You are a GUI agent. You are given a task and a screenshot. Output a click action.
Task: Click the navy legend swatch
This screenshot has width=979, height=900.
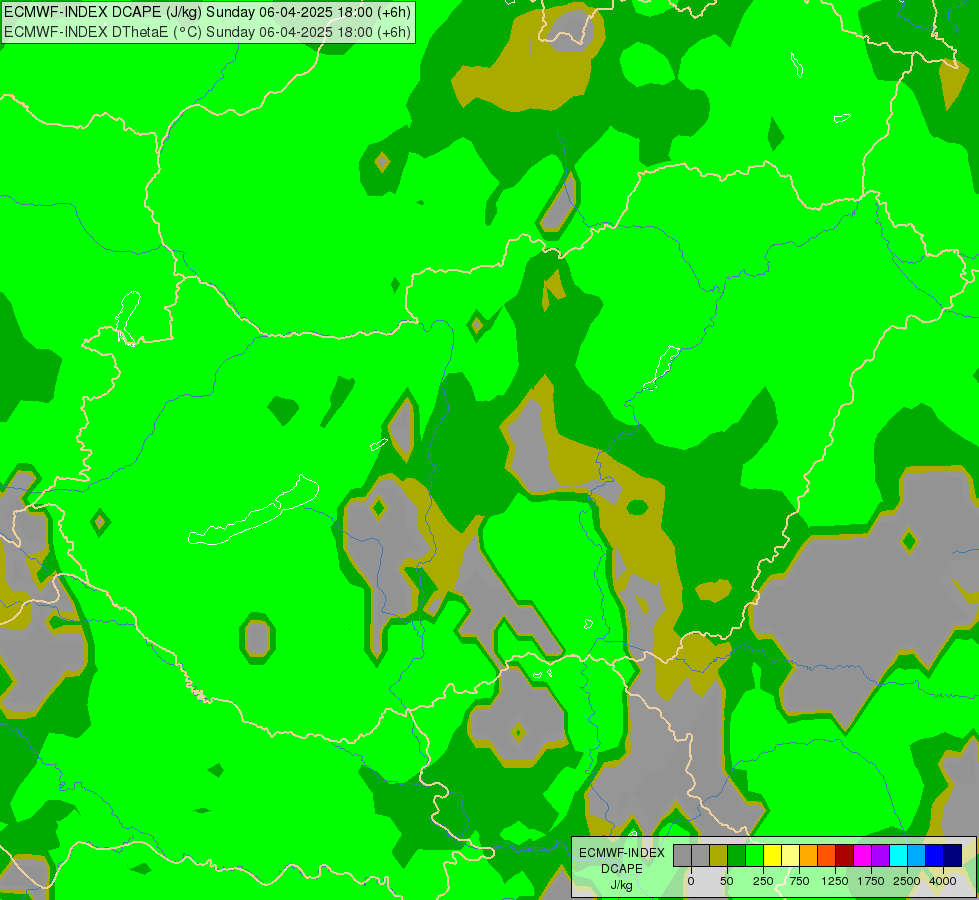[x=953, y=855]
